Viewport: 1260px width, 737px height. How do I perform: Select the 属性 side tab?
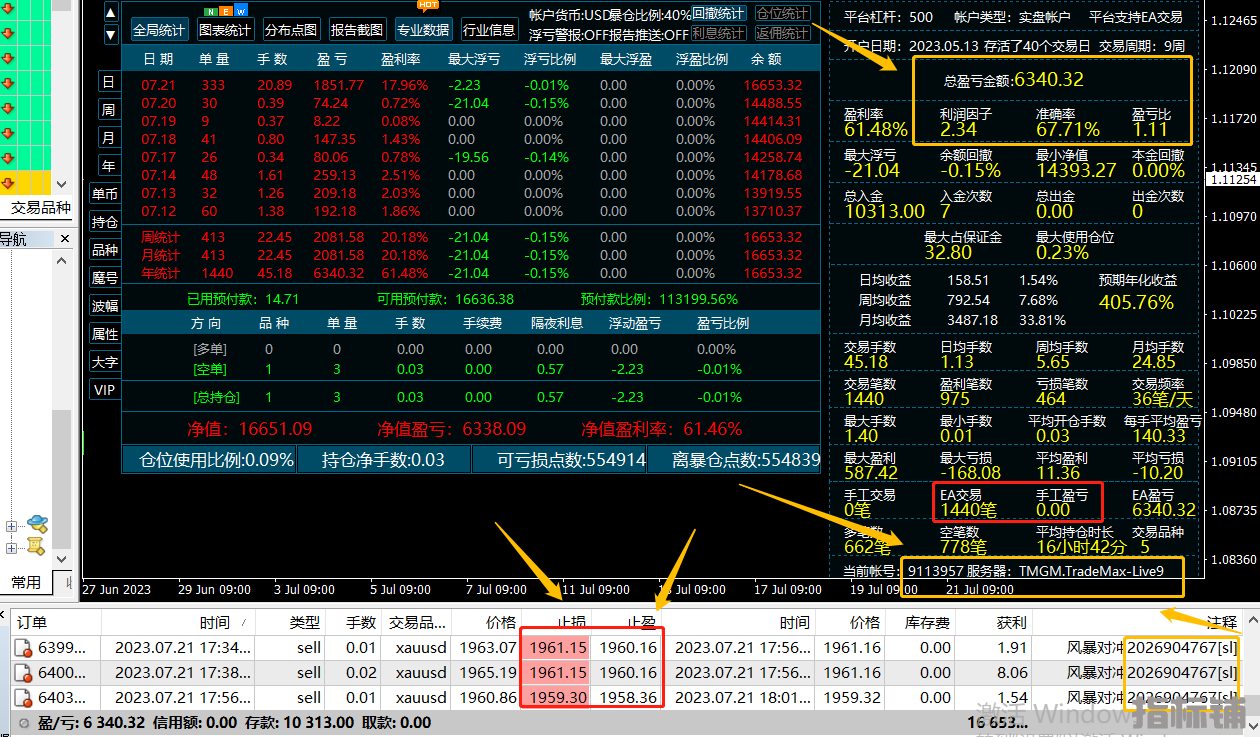[x=105, y=334]
